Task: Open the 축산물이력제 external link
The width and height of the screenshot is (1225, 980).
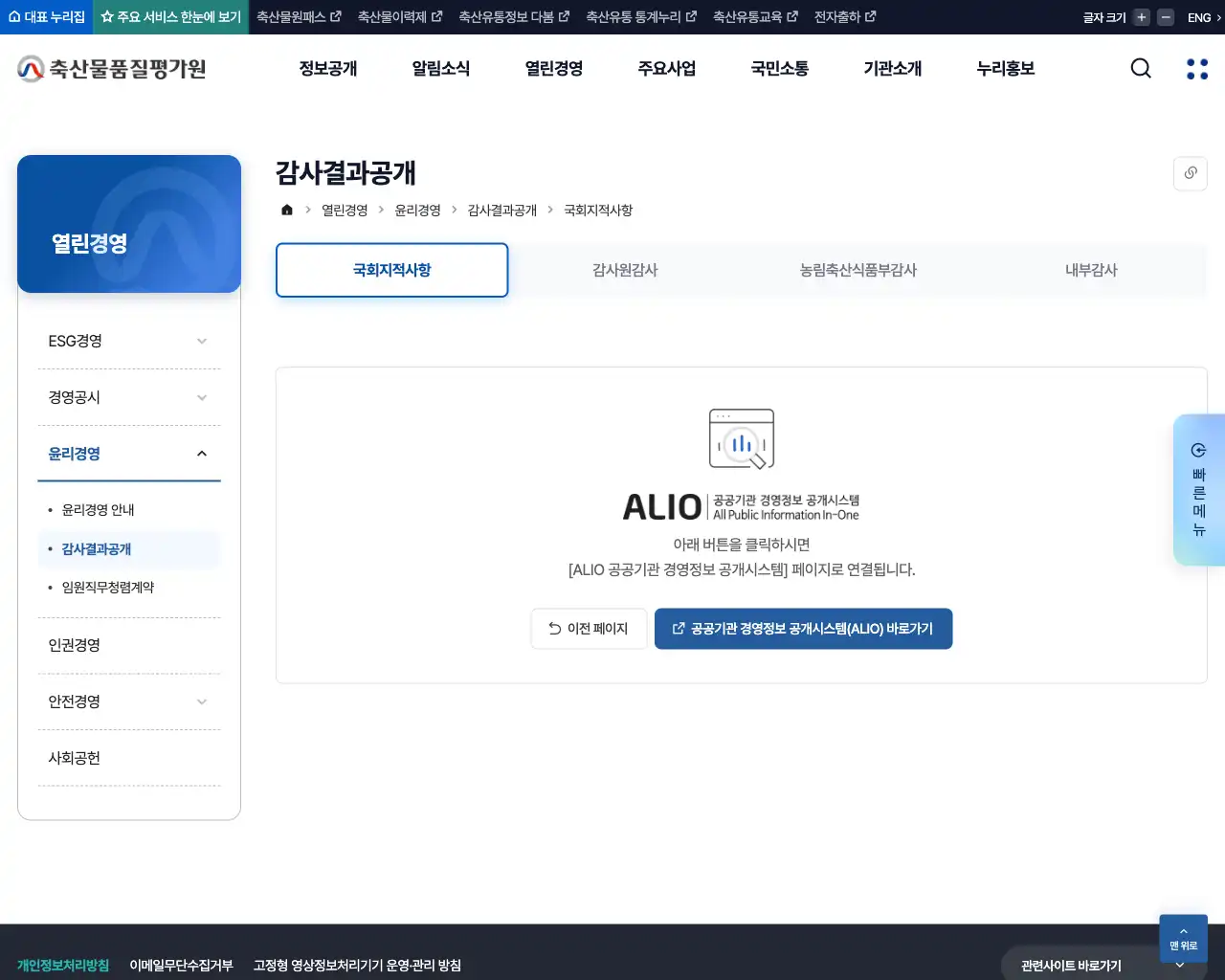Action: pos(400,17)
